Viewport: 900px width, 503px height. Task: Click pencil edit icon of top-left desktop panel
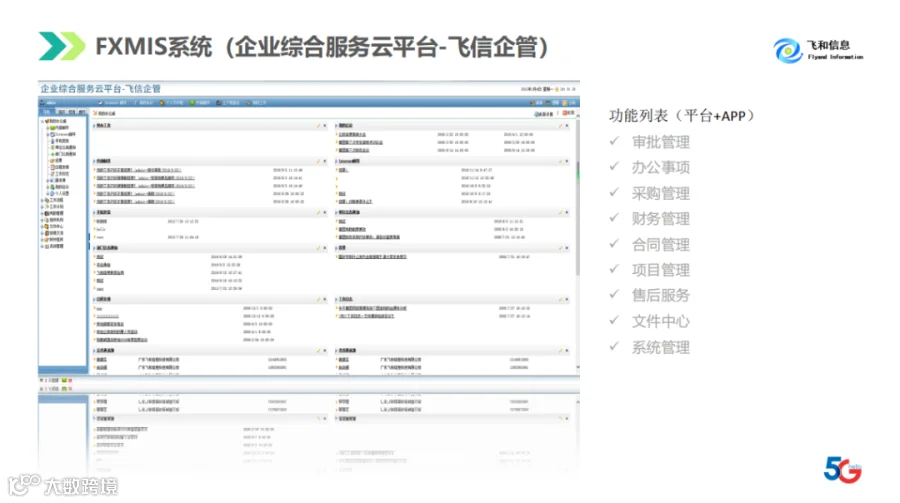pyautogui.click(x=318, y=125)
